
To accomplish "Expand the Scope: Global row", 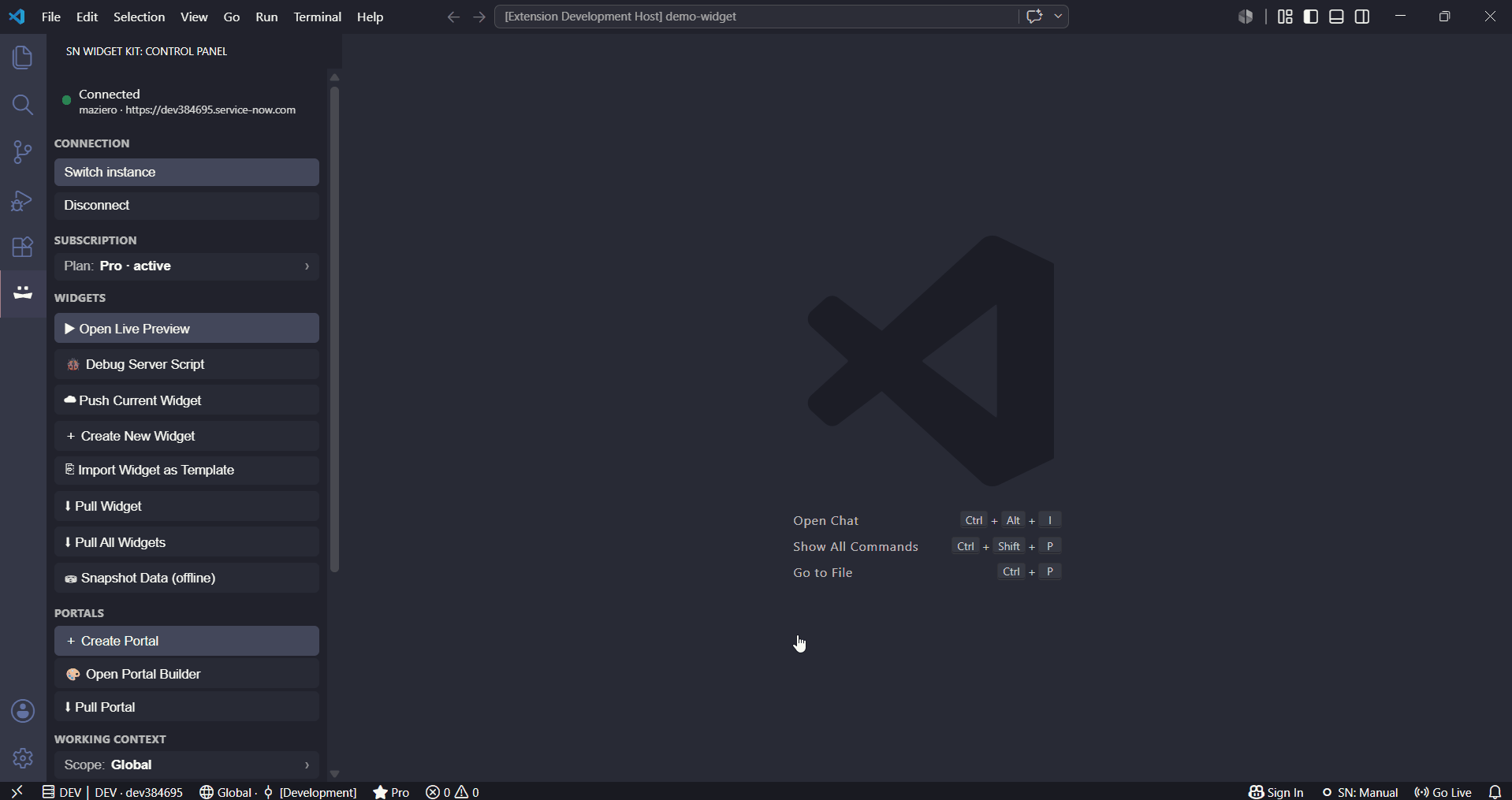I will 187,765.
